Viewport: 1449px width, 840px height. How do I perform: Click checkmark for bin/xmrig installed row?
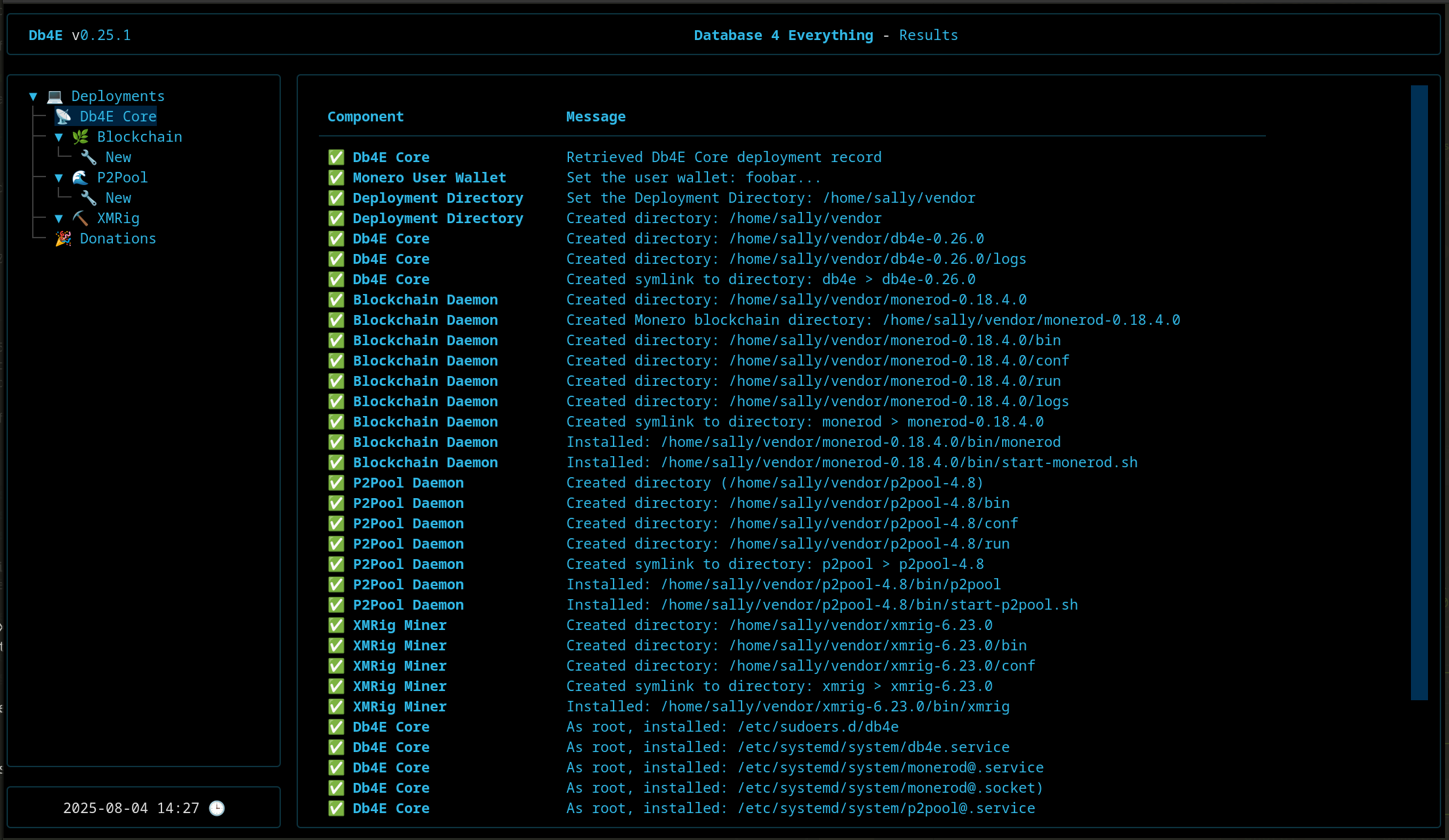click(x=336, y=707)
